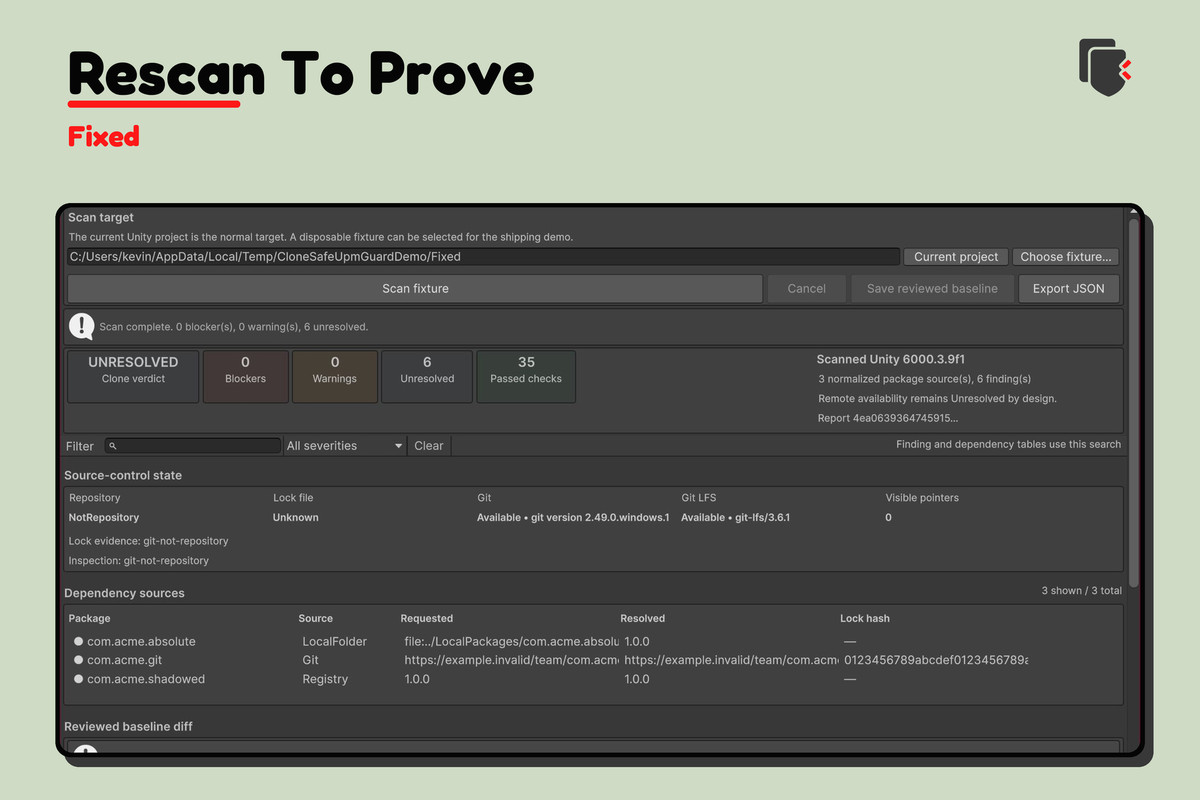Click the LocalFolder source cell
Screen dimensions: 1200x800
coord(335,642)
